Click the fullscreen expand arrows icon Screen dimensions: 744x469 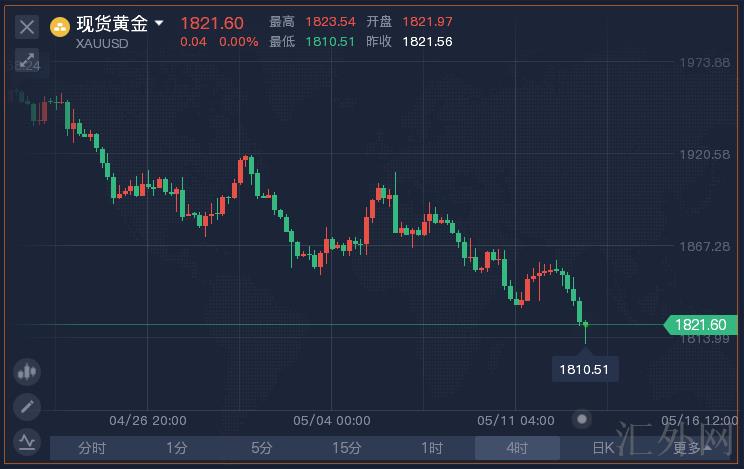pyautogui.click(x=27, y=60)
